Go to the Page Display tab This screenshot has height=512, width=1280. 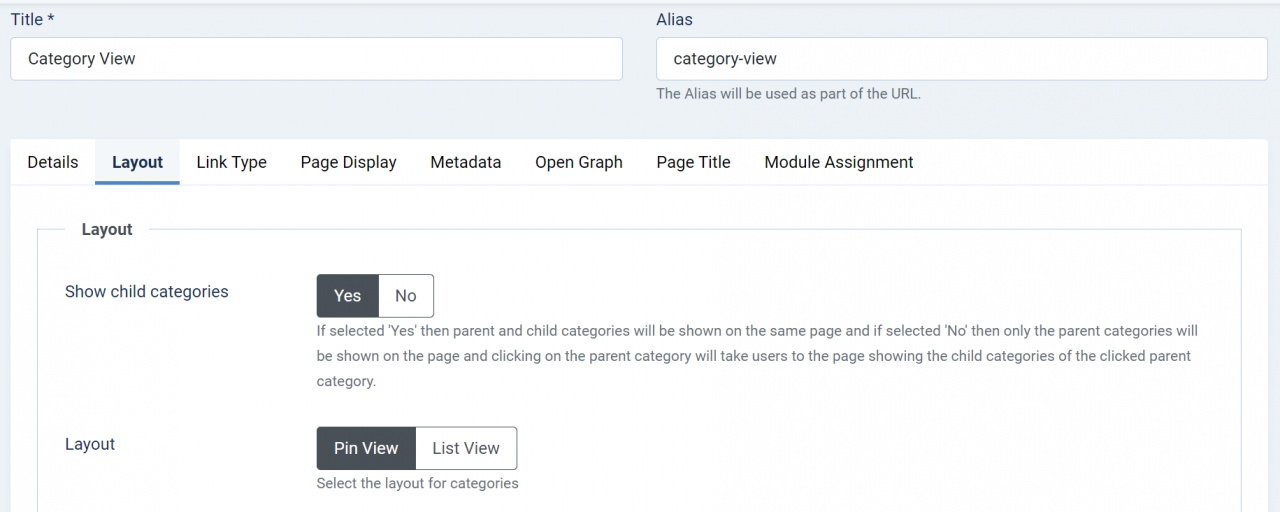click(x=348, y=162)
